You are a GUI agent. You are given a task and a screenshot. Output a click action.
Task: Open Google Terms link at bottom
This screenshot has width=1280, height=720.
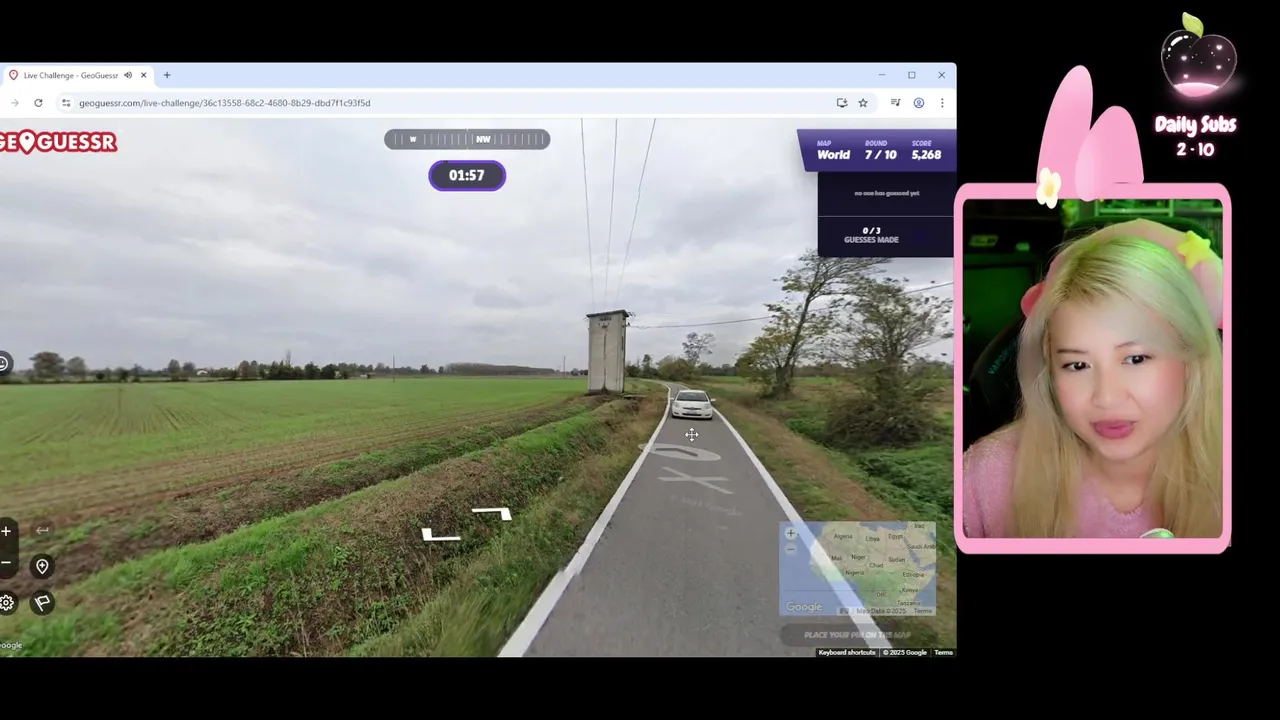pos(943,652)
